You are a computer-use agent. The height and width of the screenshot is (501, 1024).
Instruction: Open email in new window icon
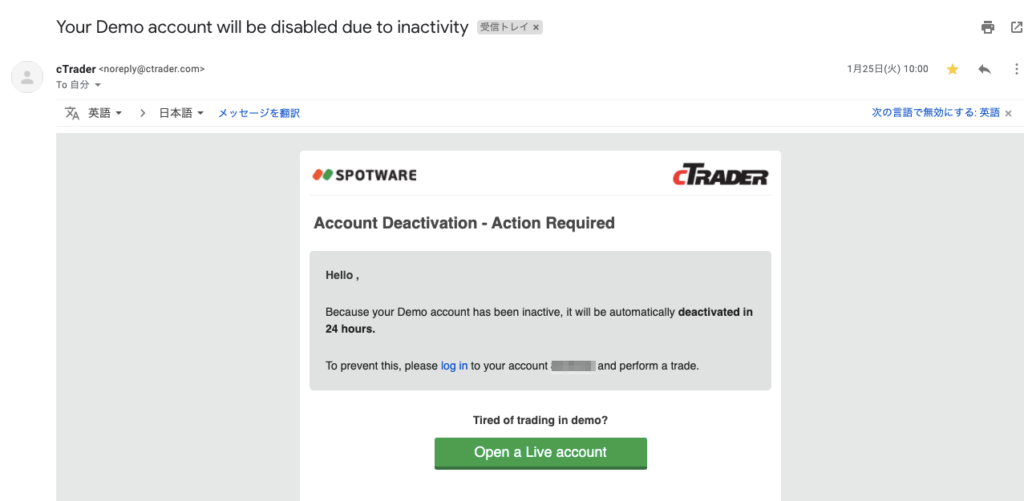[x=1016, y=27]
